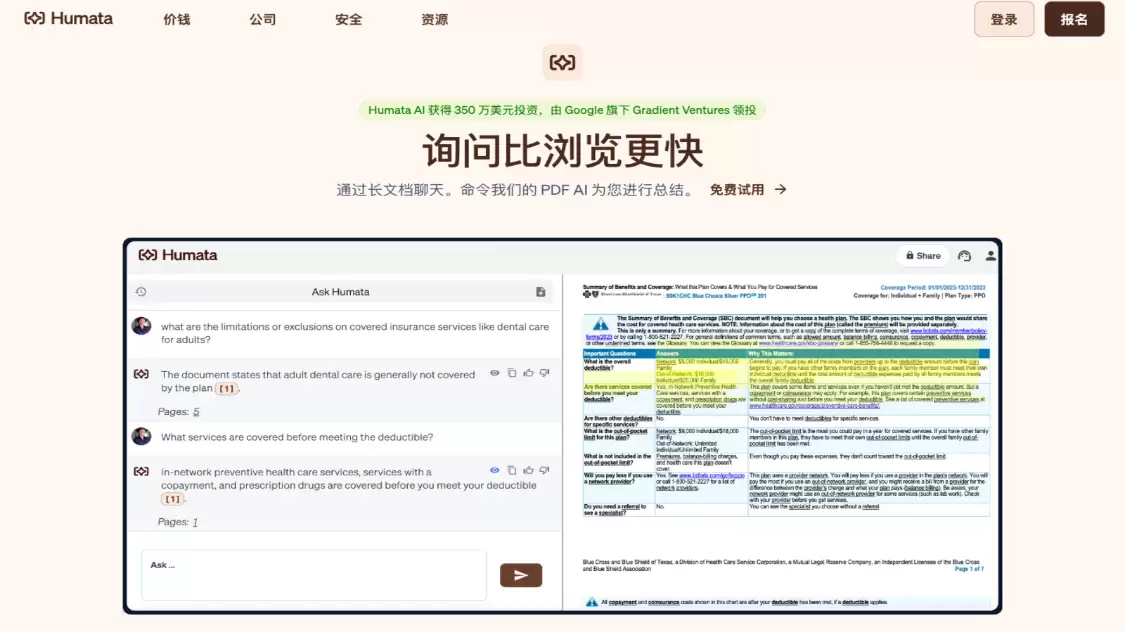The image size is (1125, 632).
Task: Open the user account icon in demo toolbar
Action: point(990,256)
